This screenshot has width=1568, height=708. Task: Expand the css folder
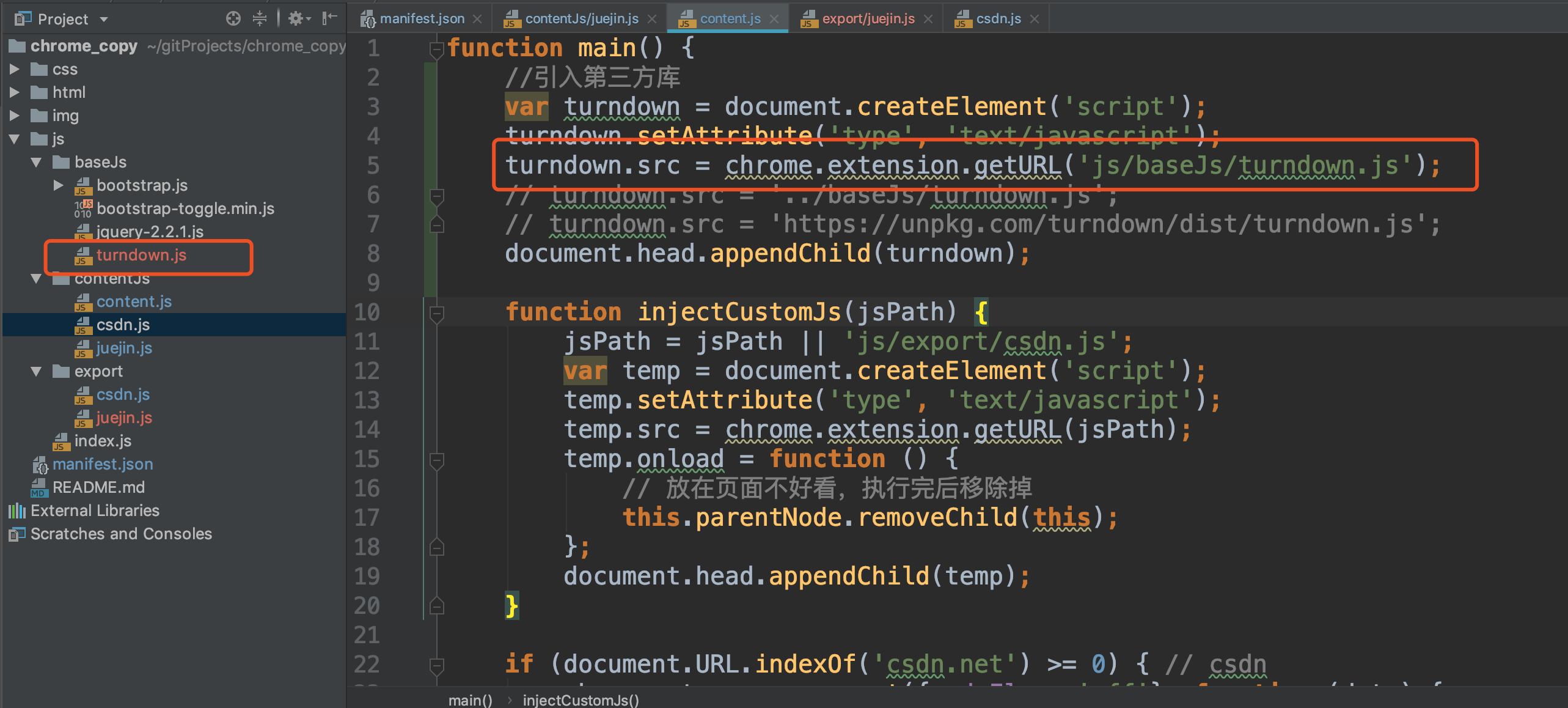click(15, 69)
